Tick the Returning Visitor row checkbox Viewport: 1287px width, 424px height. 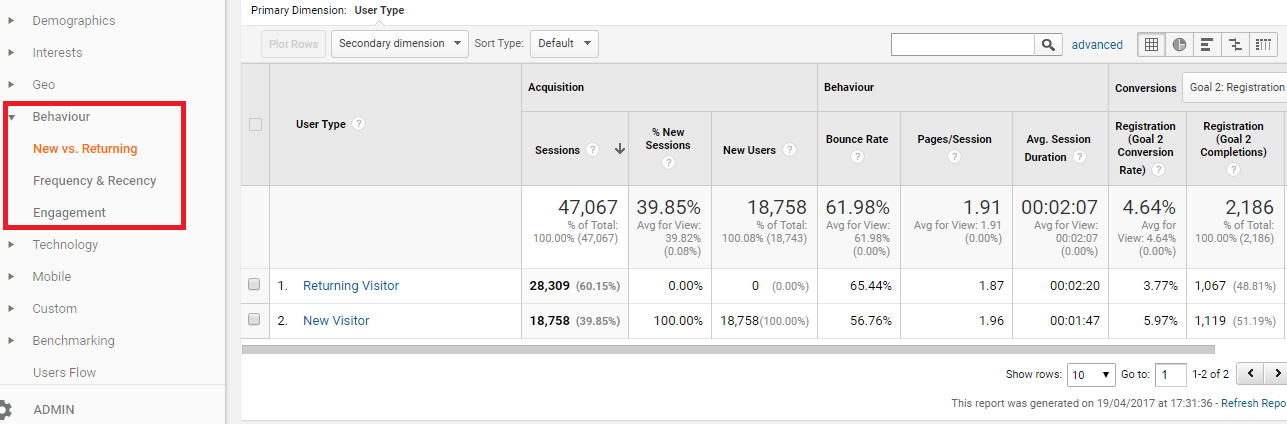click(254, 285)
